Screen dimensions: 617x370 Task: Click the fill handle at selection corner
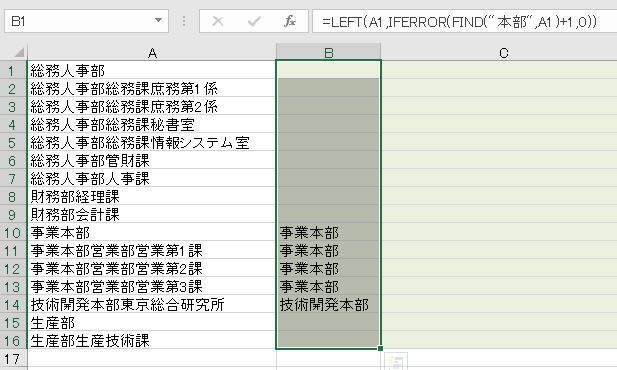(x=380, y=348)
